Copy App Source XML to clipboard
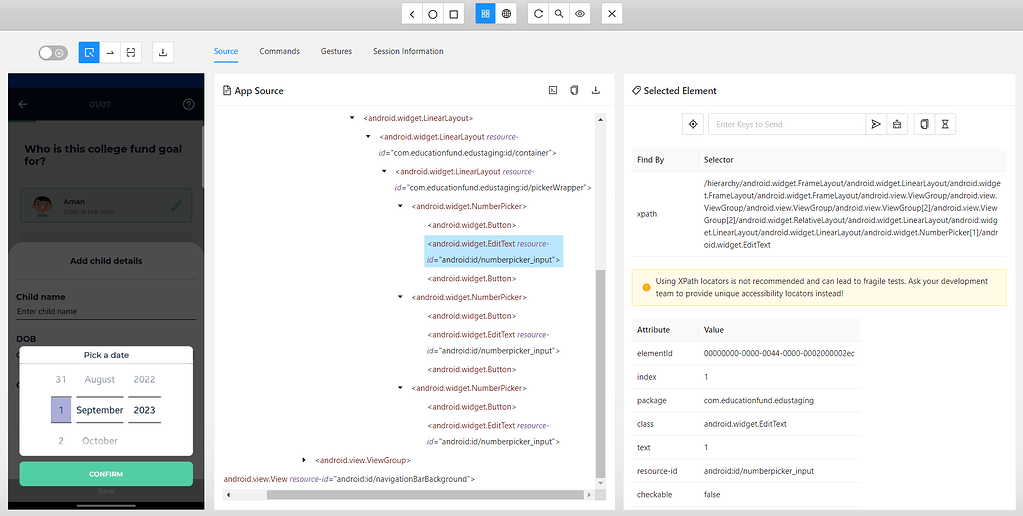Screen dimensions: 1023x516 point(574,91)
